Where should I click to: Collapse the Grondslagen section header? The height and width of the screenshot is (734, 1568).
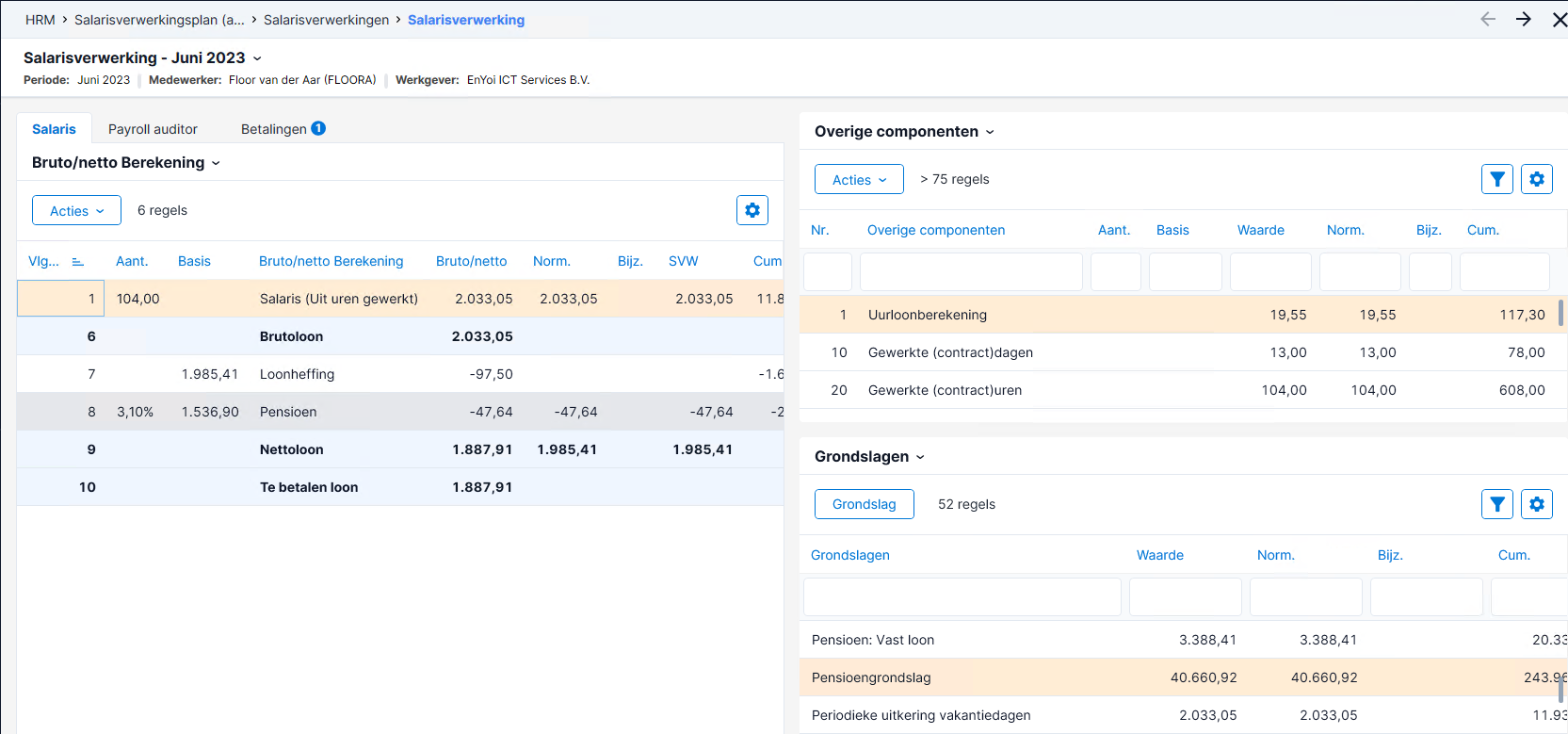(920, 457)
